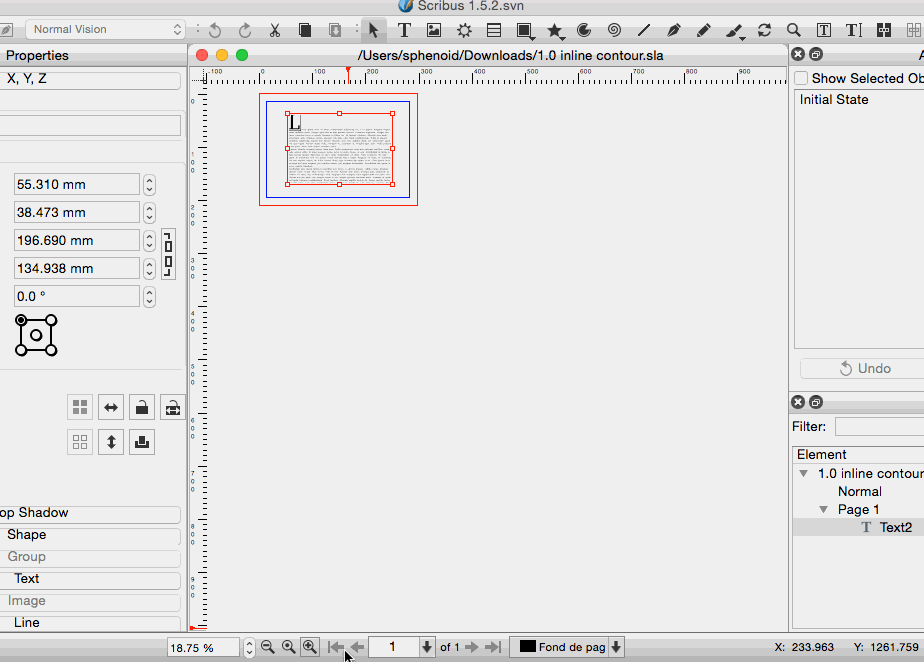Activate the Rotate item tool
The width and height of the screenshot is (924, 662).
764,30
